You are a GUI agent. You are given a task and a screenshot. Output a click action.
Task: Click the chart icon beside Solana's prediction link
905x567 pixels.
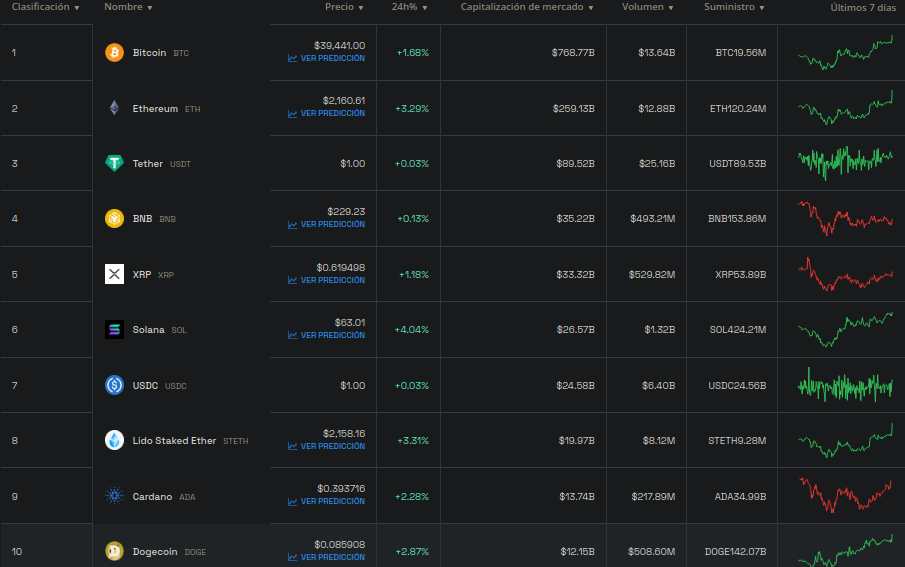pos(293,335)
